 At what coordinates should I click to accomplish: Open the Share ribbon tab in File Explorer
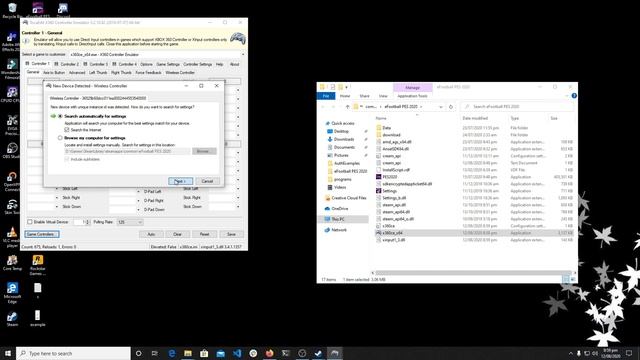pos(364,96)
